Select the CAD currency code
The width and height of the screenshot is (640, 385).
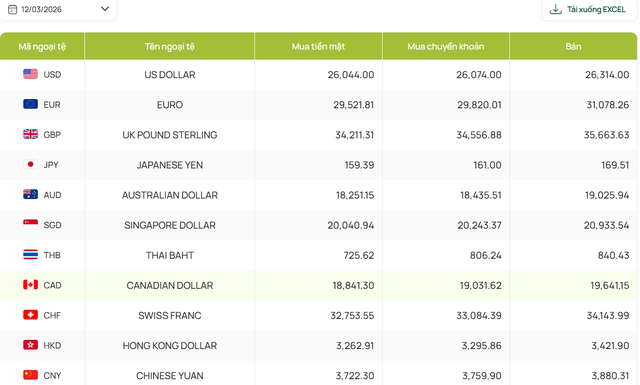pyautogui.click(x=52, y=285)
